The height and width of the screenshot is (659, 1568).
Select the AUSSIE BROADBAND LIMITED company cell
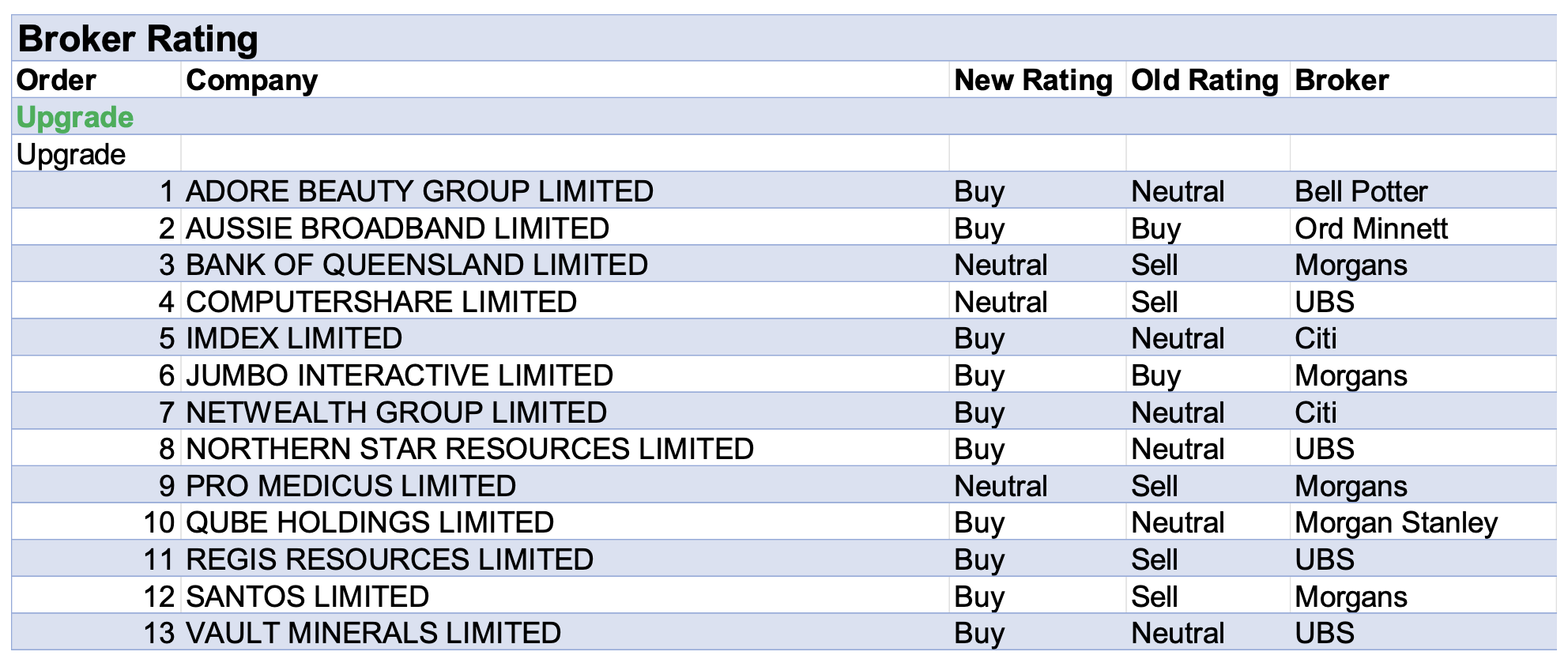397,228
